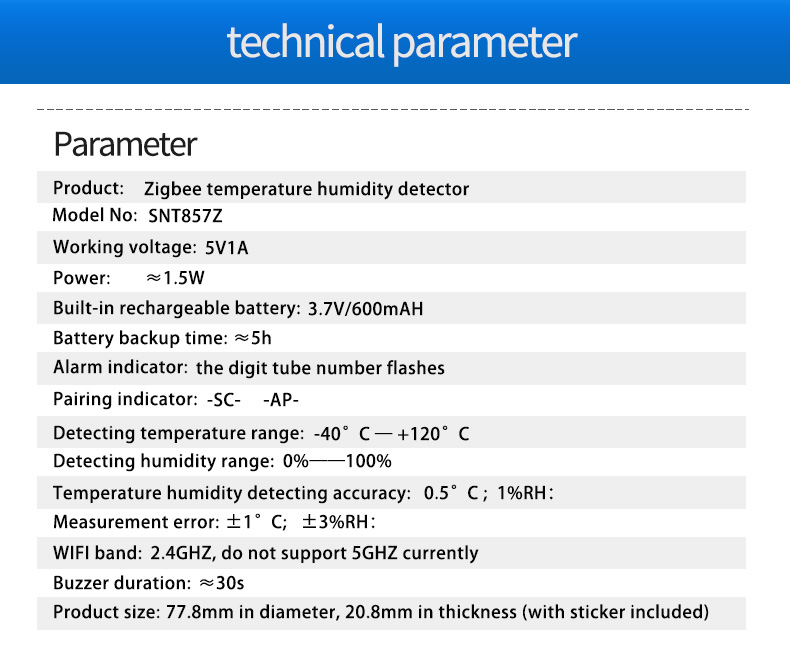
Task: Select the Battery backup time ≈5h row
Action: pyautogui.click(x=391, y=338)
